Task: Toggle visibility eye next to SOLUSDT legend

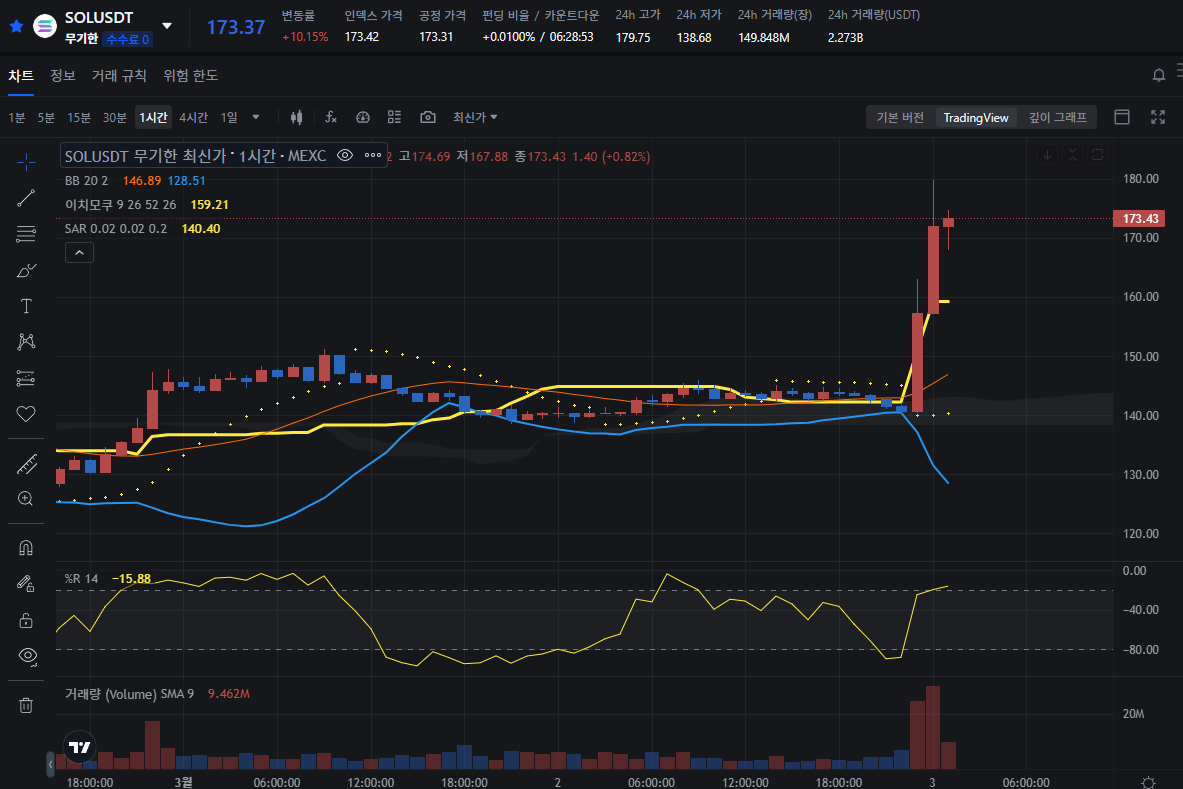Action: pos(345,155)
